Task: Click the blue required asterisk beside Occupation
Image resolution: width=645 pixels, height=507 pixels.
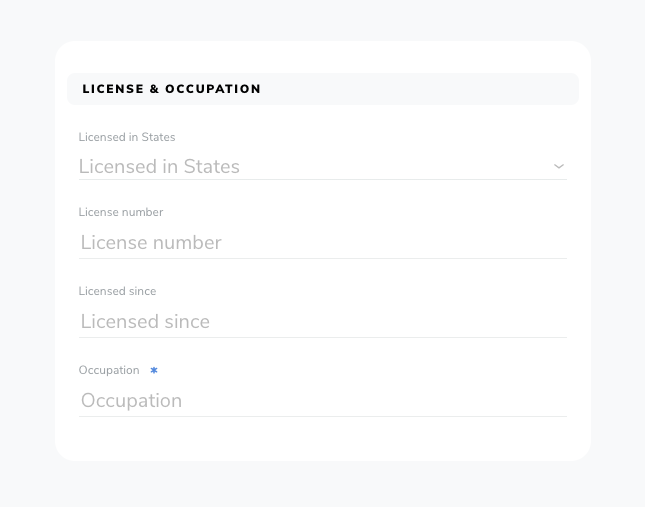Action: [x=154, y=370]
